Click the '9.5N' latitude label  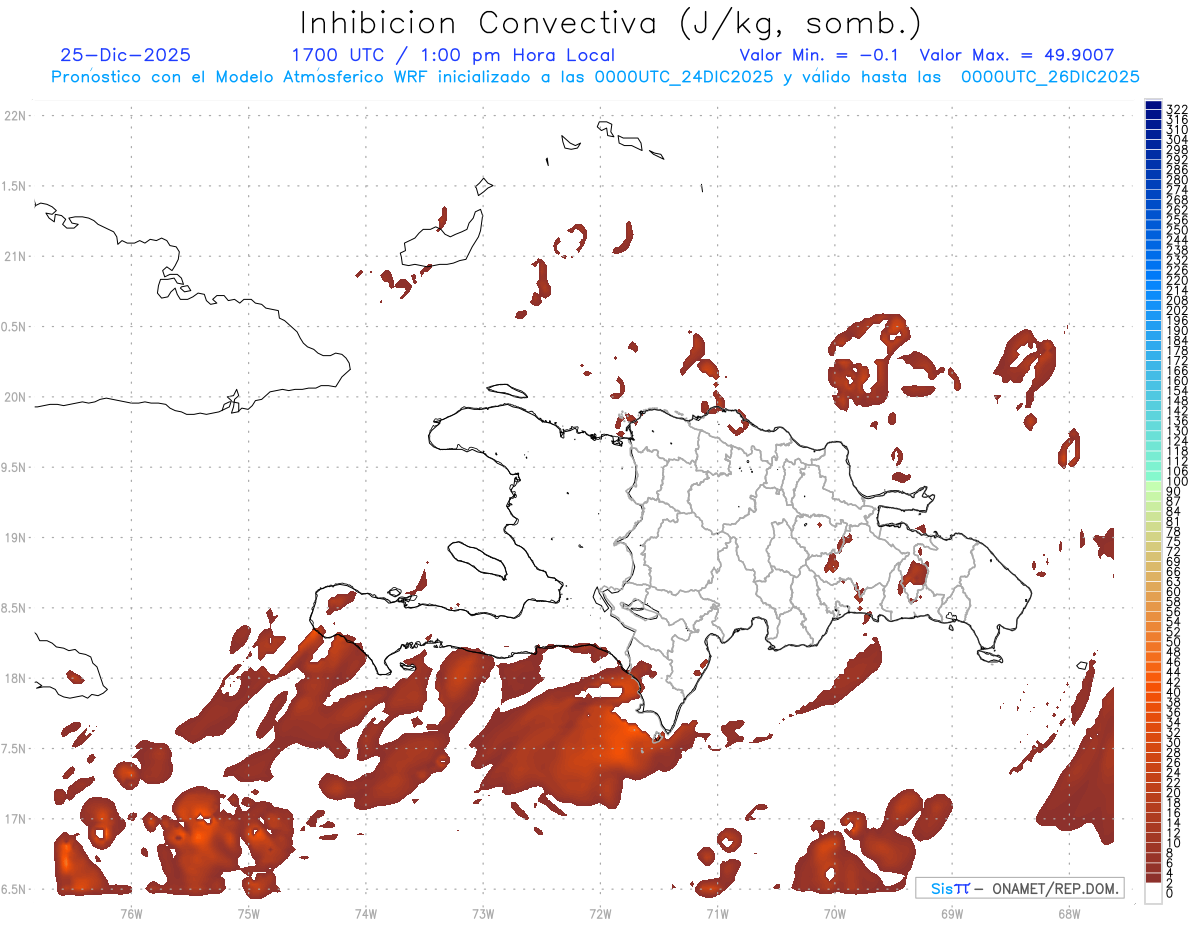(15, 467)
